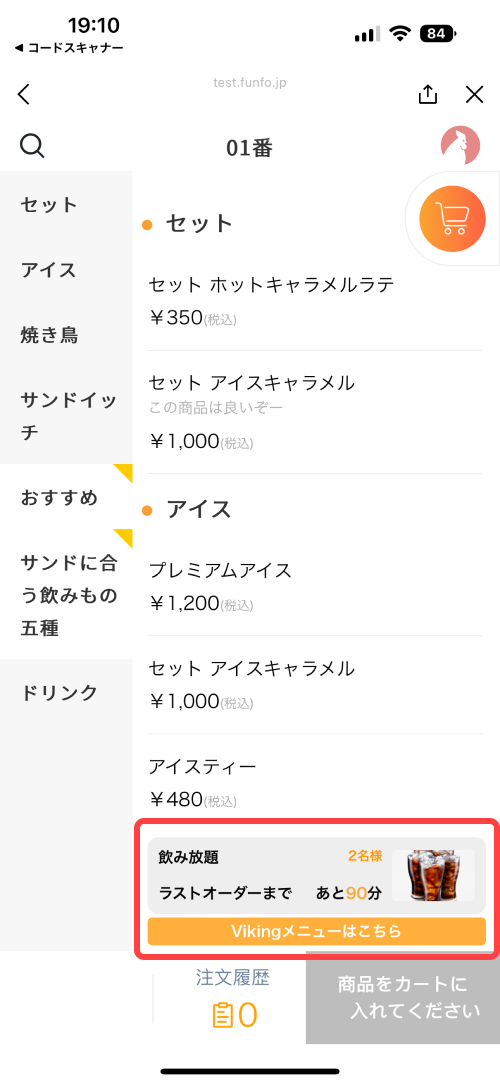Tap 商品をカートに入れてください button
The width and height of the screenshot is (500, 1084).
coord(402,998)
